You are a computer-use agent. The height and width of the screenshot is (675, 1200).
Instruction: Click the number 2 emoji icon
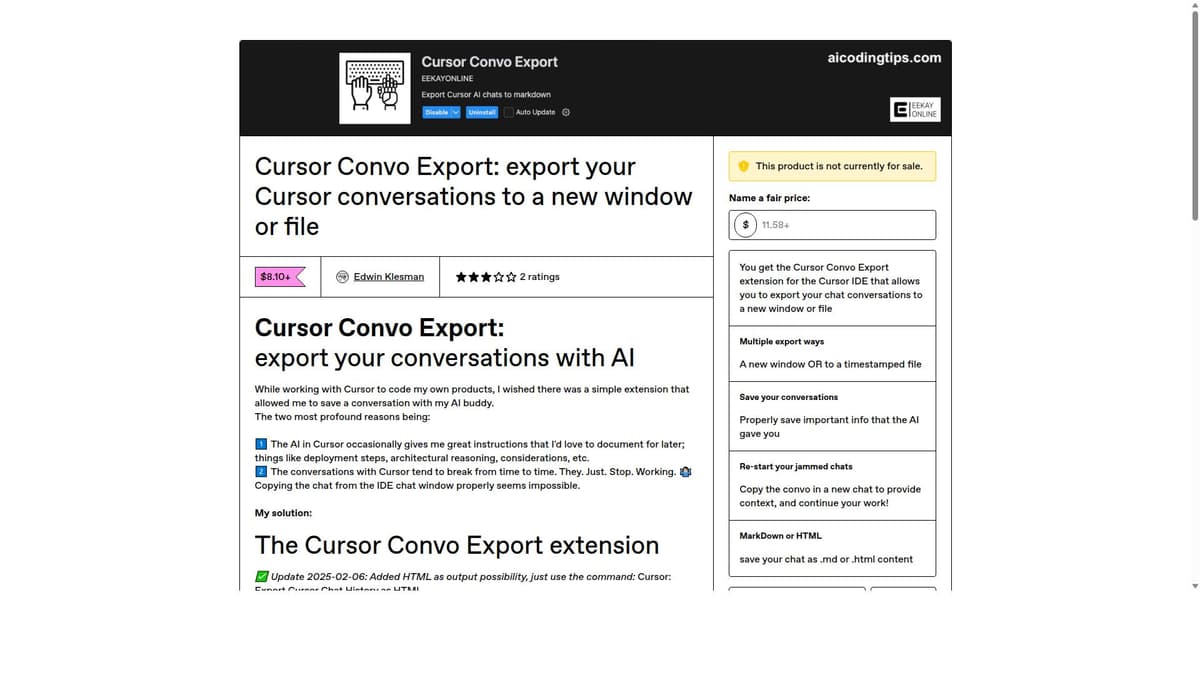pyautogui.click(x=261, y=471)
